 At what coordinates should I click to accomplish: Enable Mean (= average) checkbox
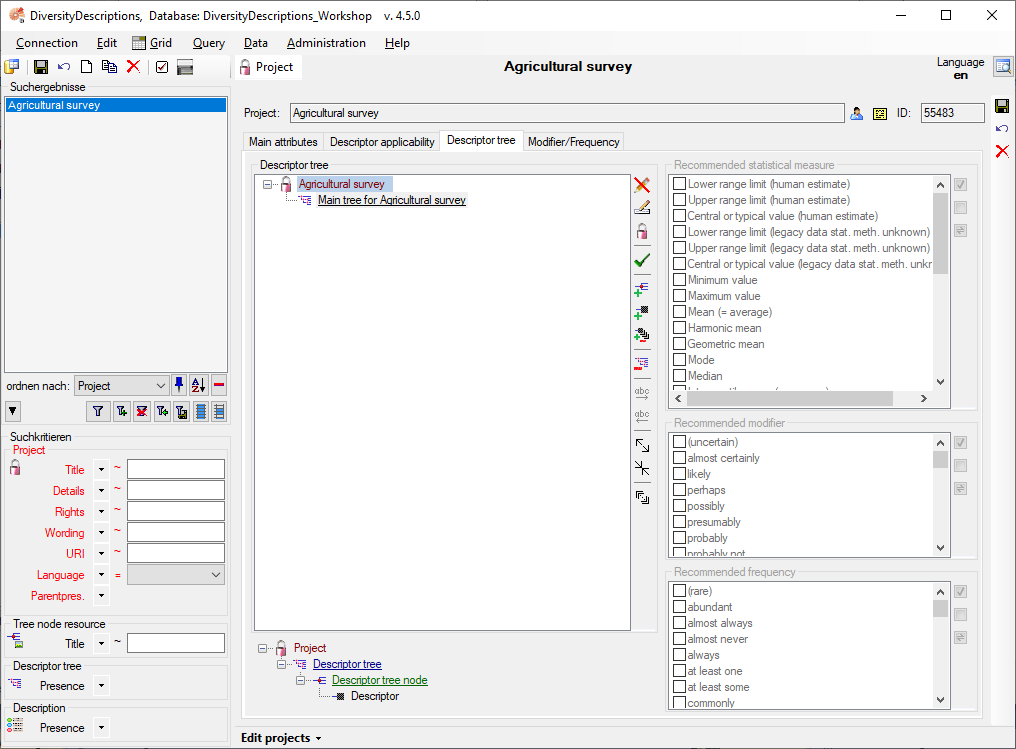(680, 312)
